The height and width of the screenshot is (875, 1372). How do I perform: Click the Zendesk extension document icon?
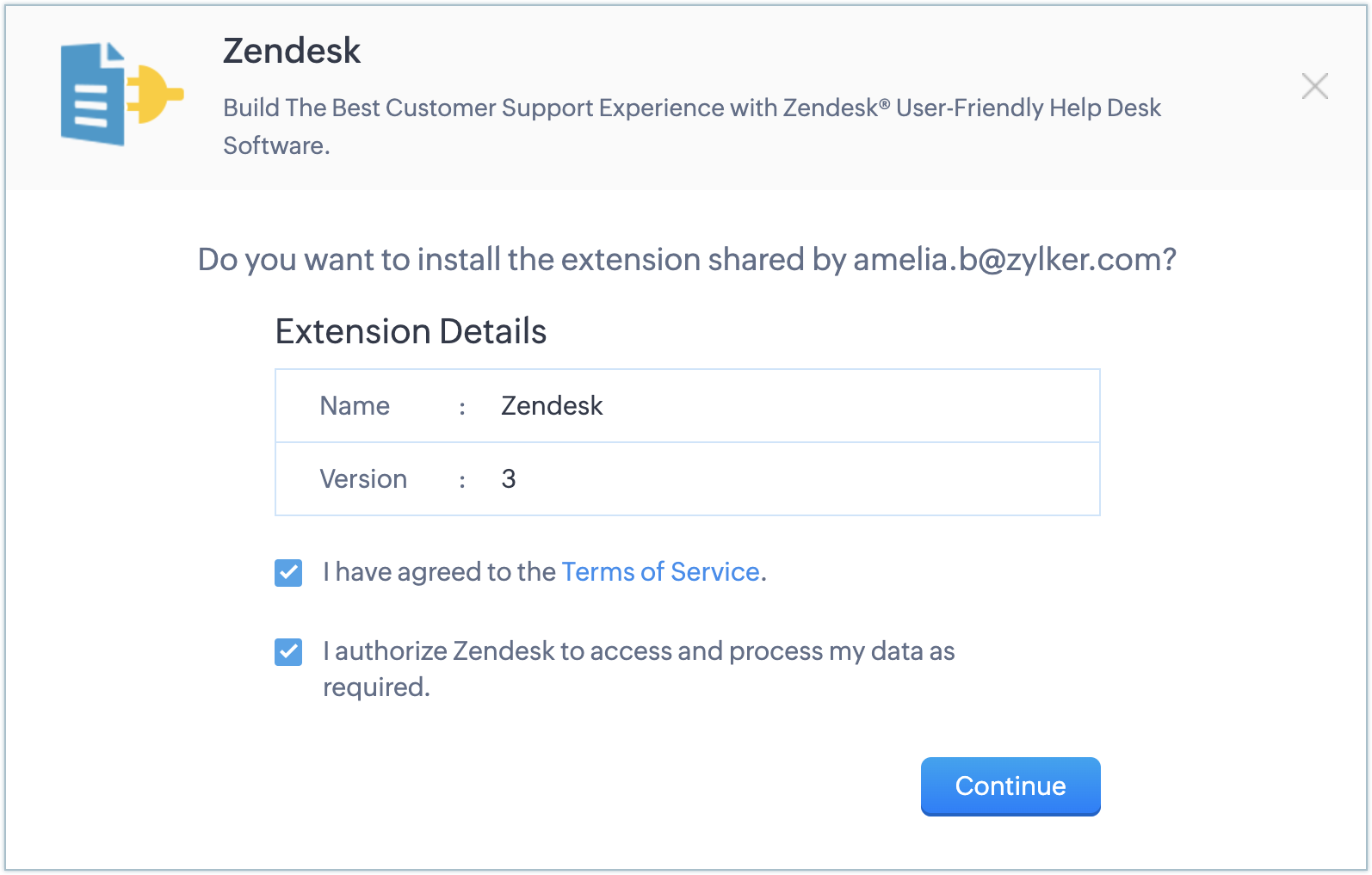coord(91,95)
